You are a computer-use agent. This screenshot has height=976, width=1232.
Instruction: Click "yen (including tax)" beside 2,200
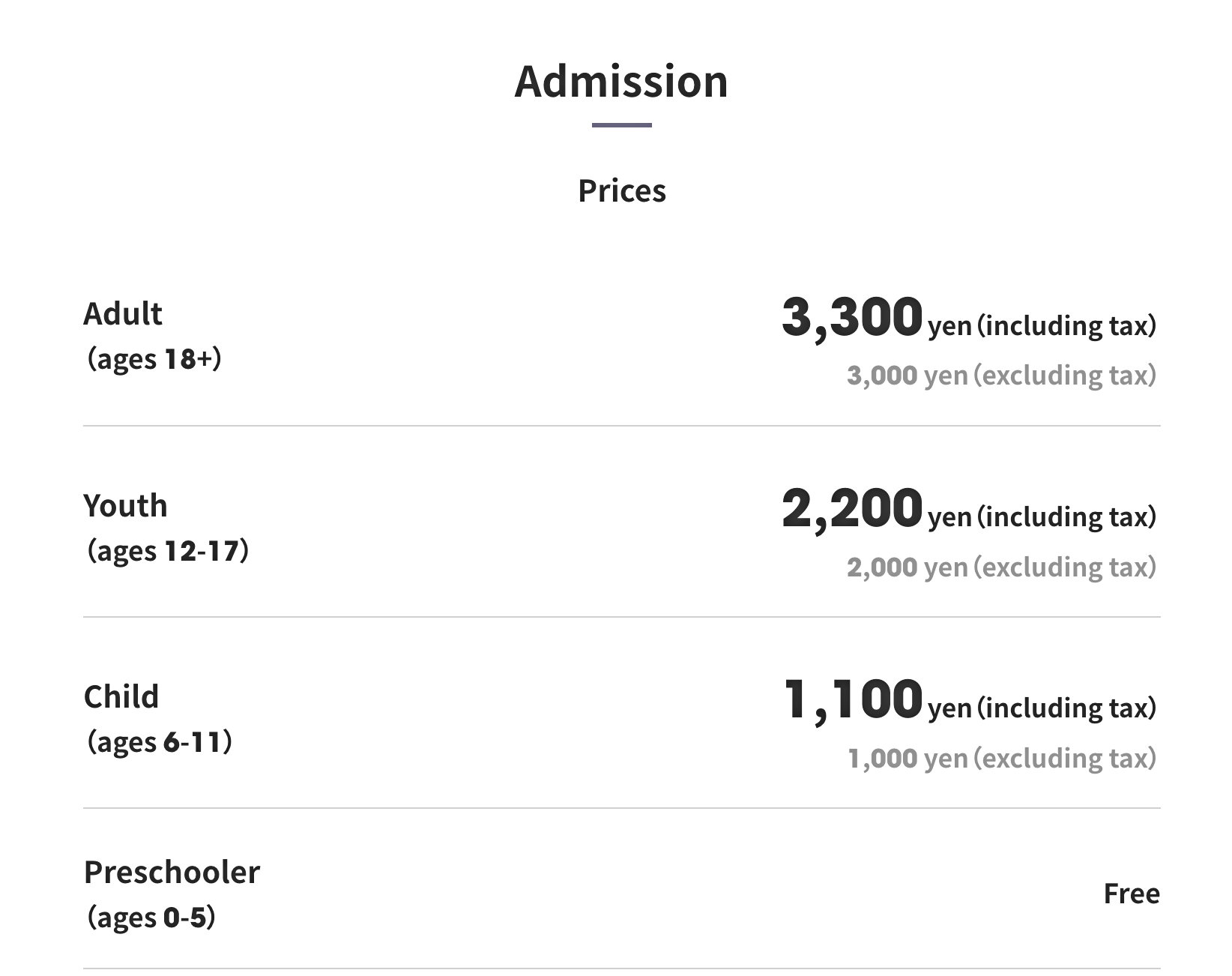[x=1042, y=517]
